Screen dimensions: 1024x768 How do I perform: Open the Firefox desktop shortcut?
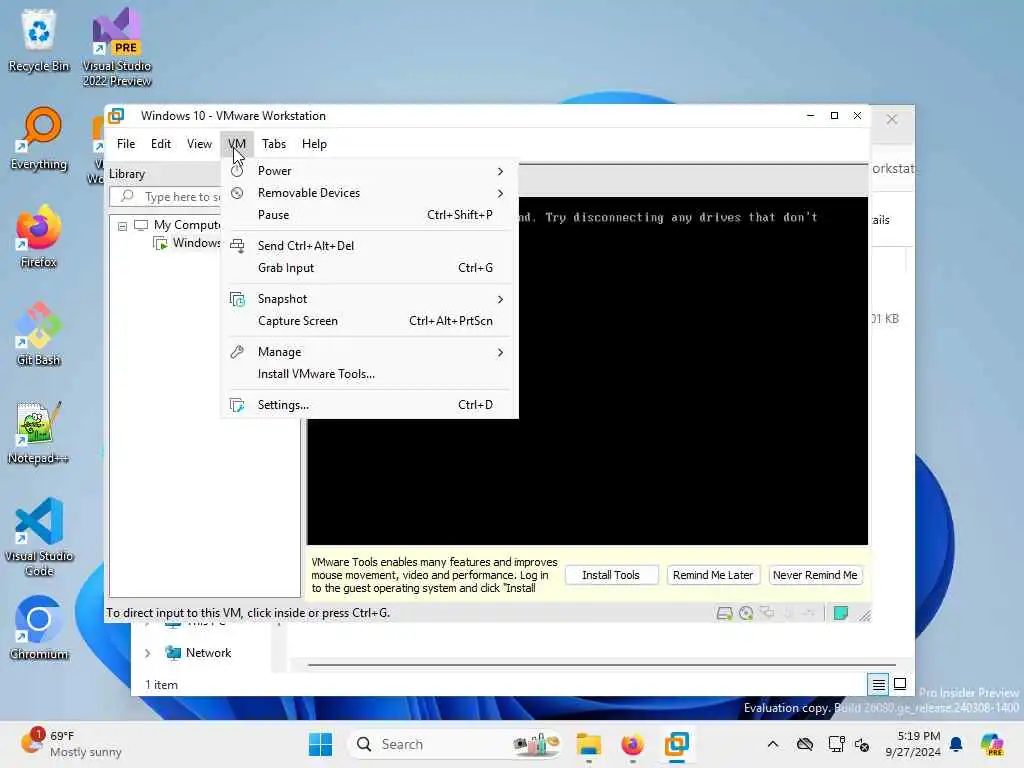[x=39, y=236]
